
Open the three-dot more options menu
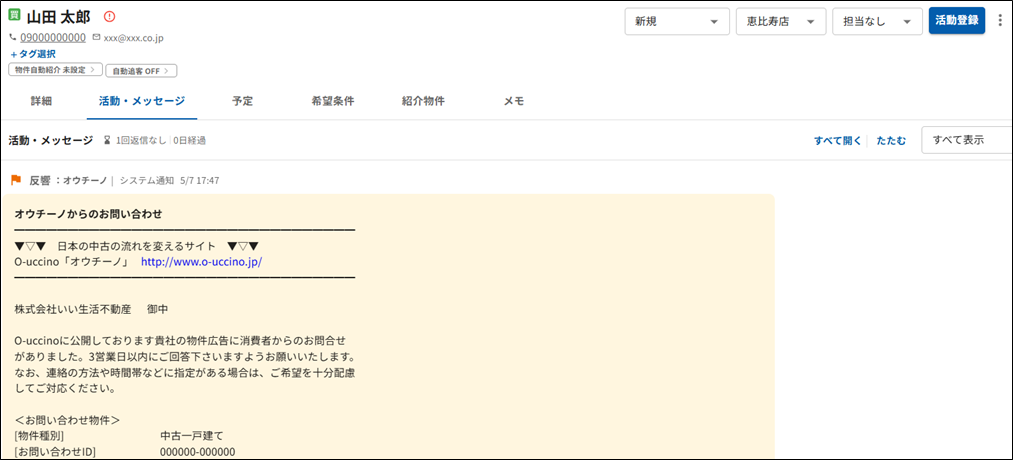(x=1000, y=20)
